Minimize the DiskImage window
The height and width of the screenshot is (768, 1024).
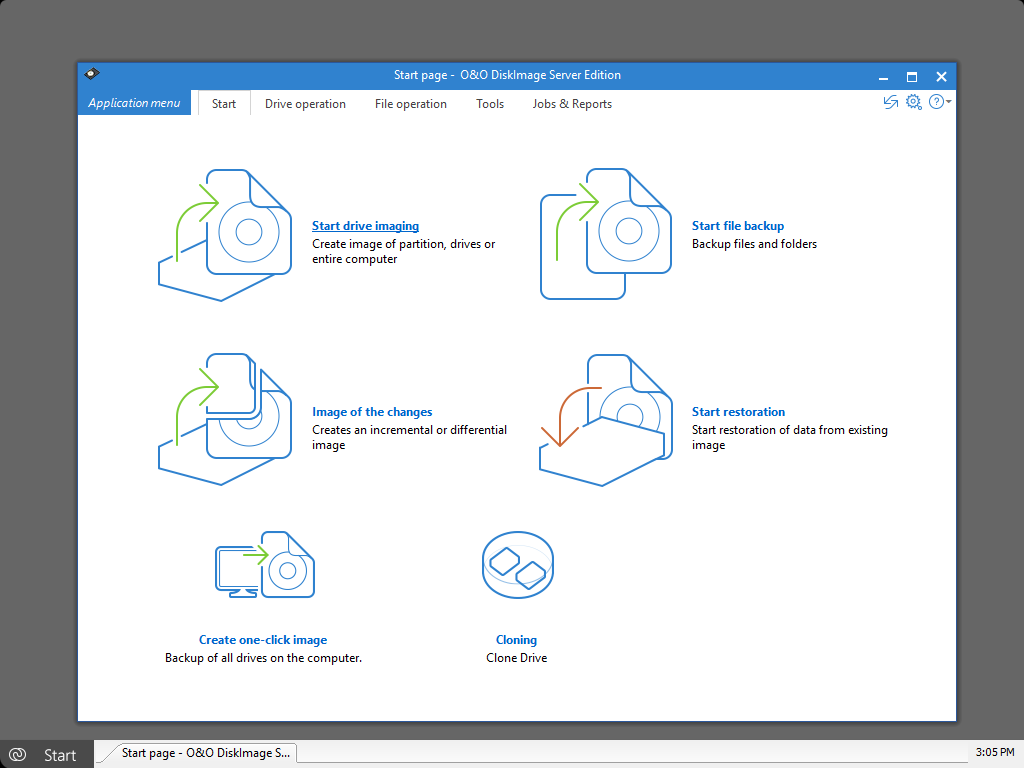[x=884, y=77]
